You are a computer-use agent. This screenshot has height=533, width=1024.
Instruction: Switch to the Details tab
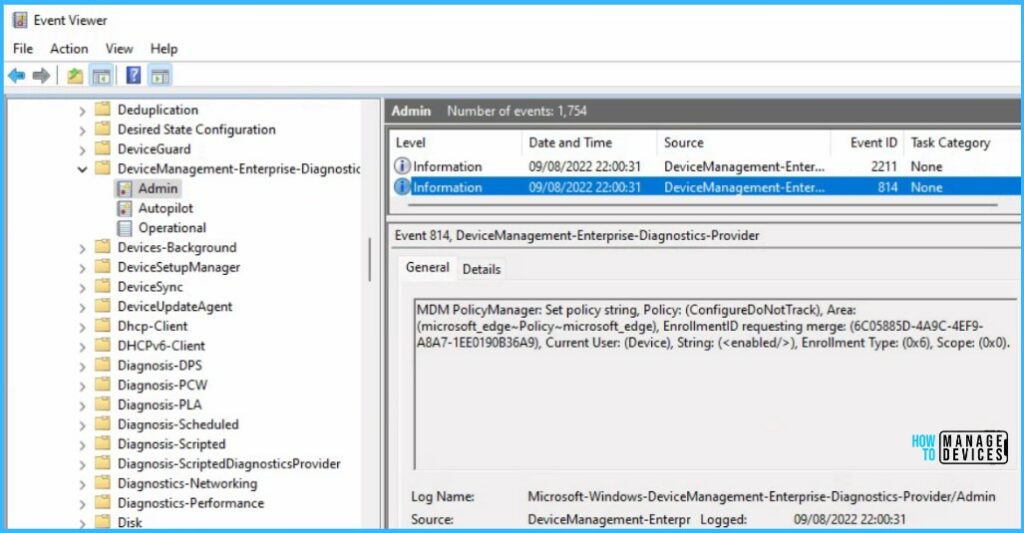(481, 269)
